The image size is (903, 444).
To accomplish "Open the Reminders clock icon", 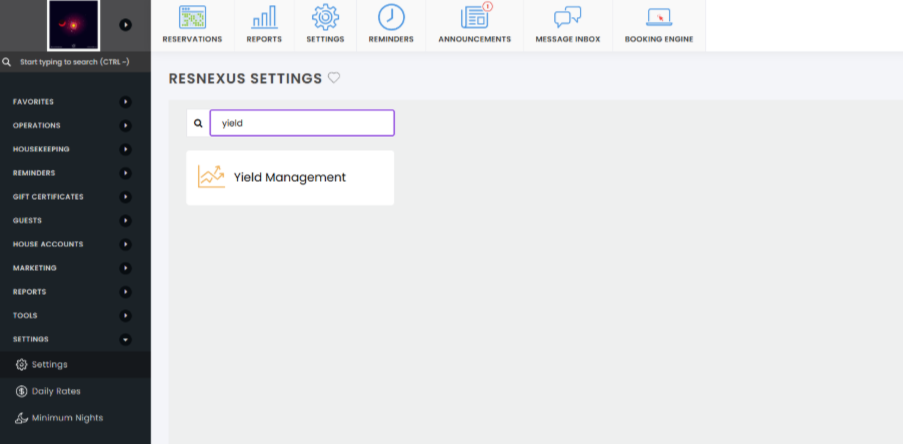I will [x=391, y=17].
